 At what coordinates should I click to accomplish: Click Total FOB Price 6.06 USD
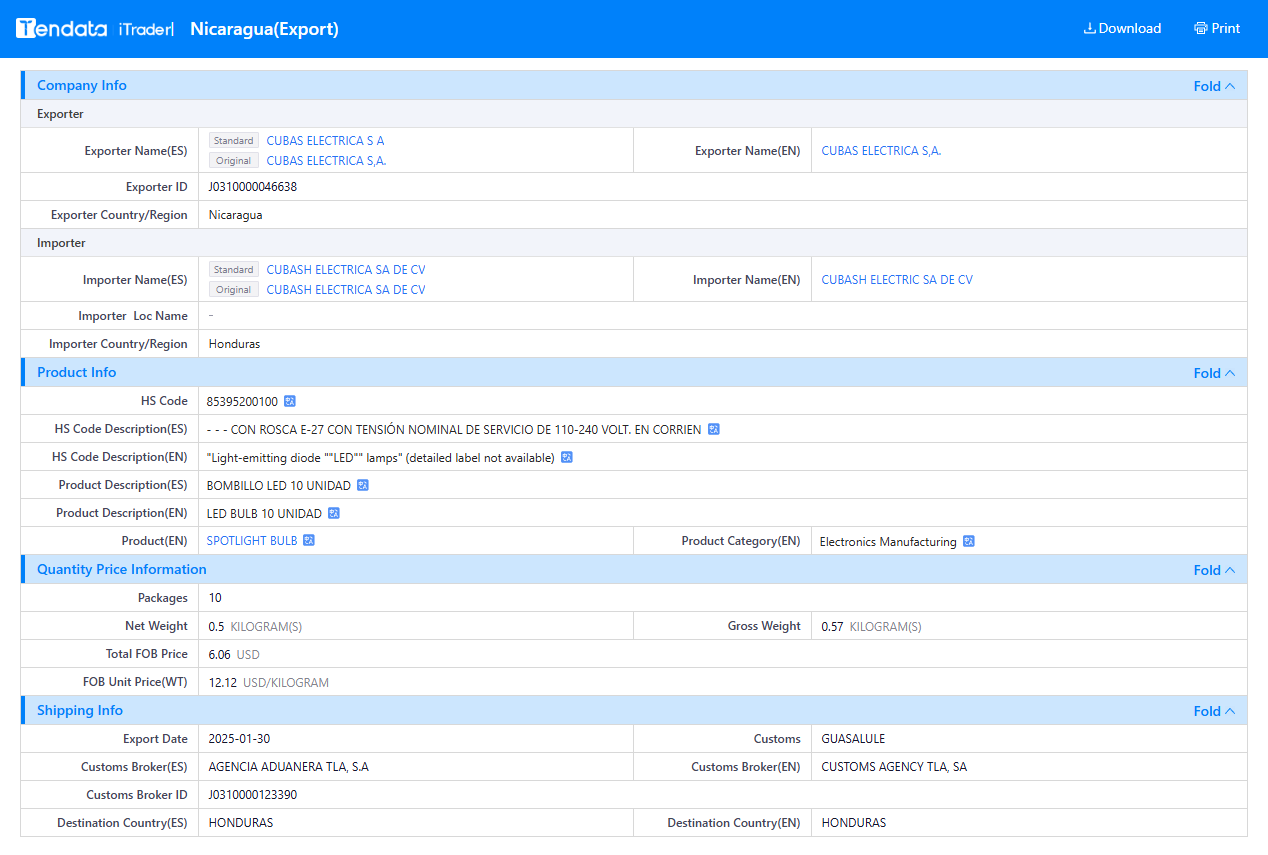click(234, 655)
